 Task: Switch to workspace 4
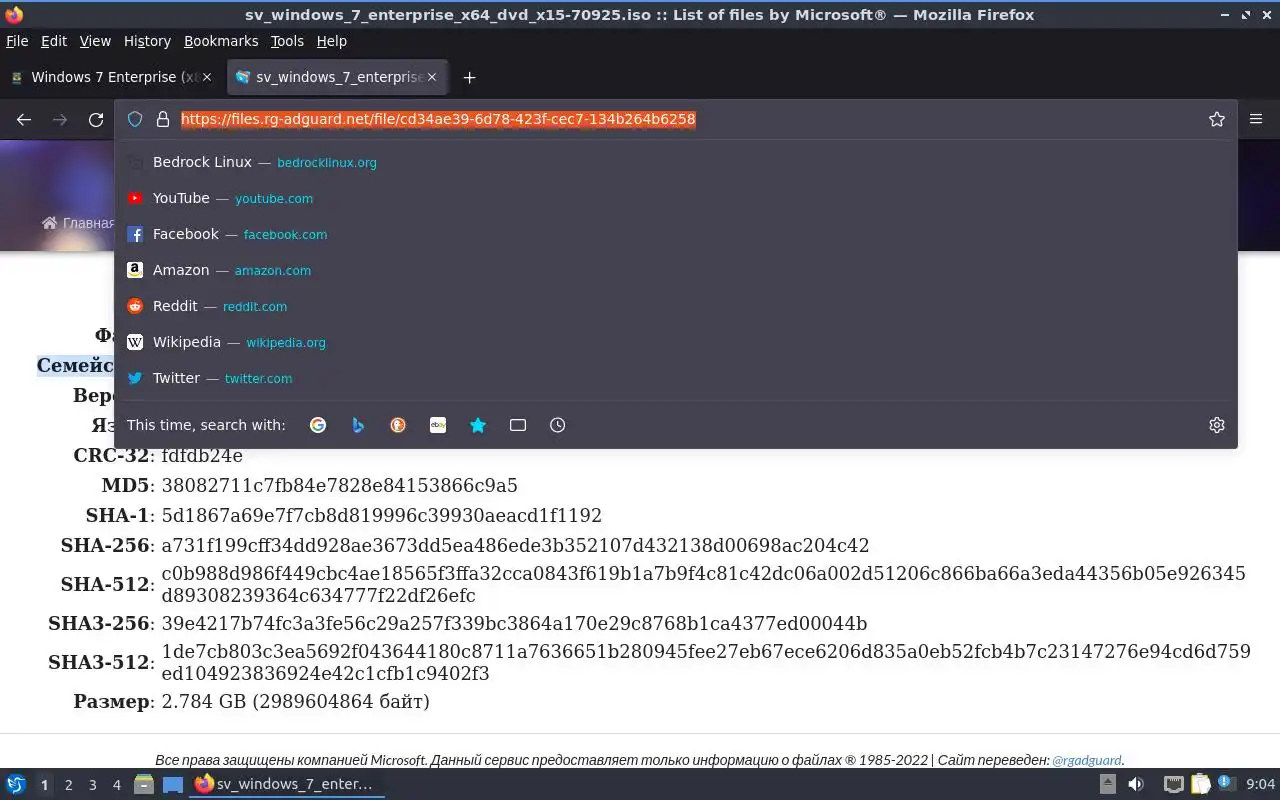(116, 785)
